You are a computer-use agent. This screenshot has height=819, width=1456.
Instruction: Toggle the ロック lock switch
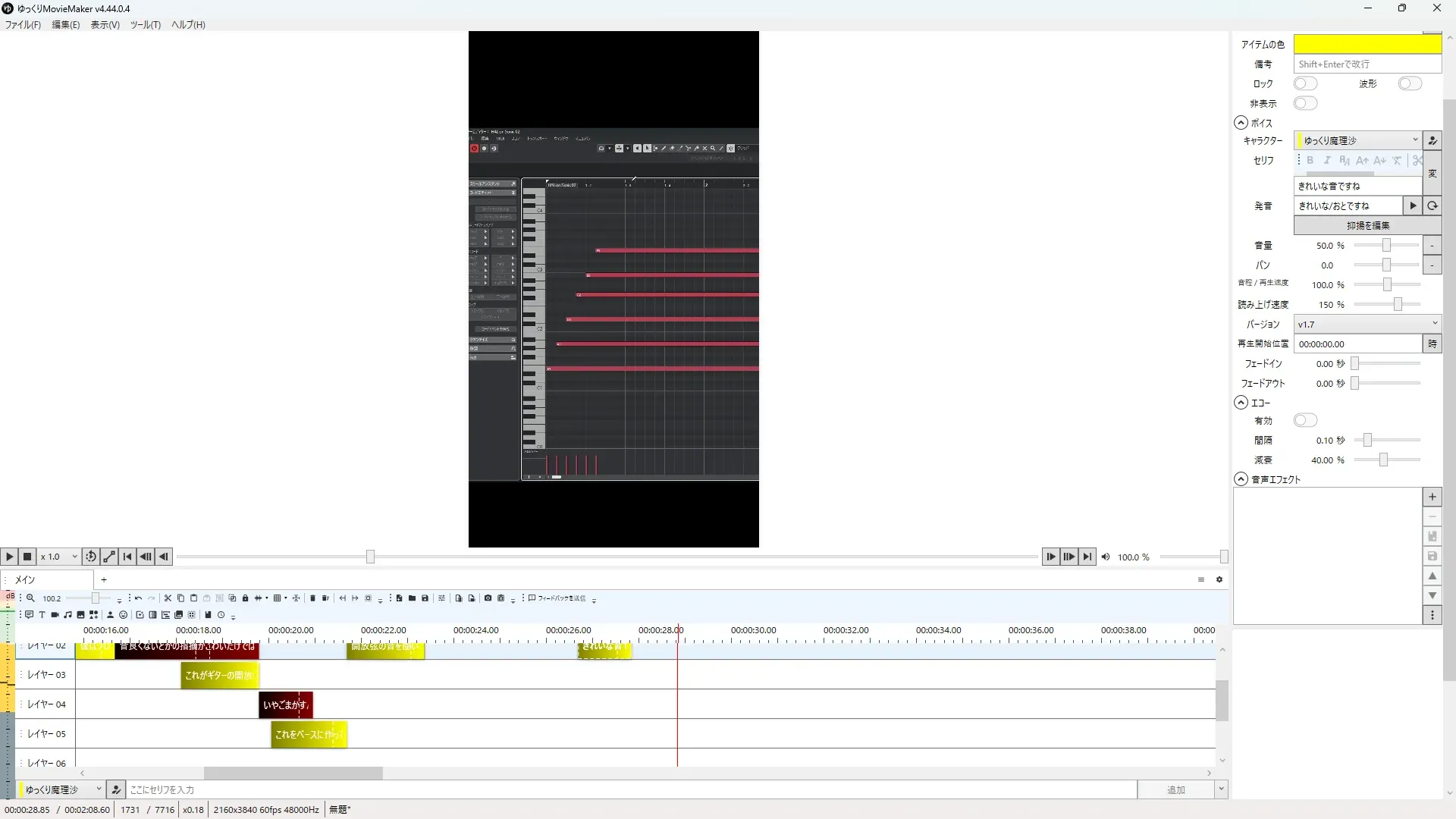pyautogui.click(x=1305, y=83)
